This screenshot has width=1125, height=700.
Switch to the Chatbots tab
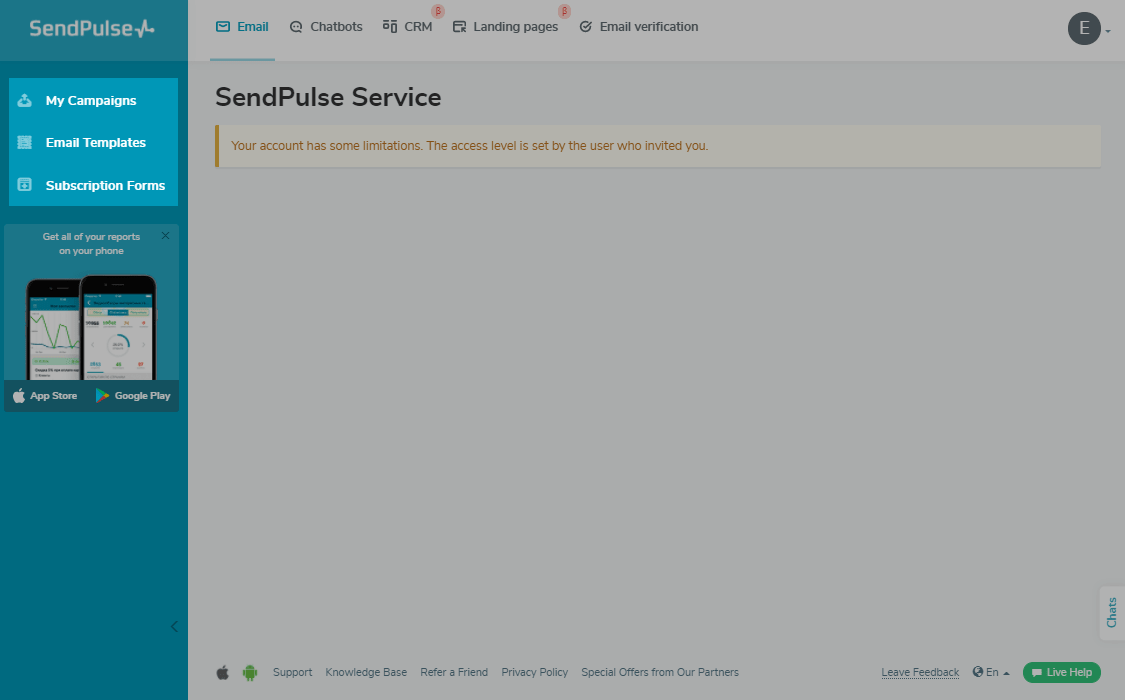326,27
